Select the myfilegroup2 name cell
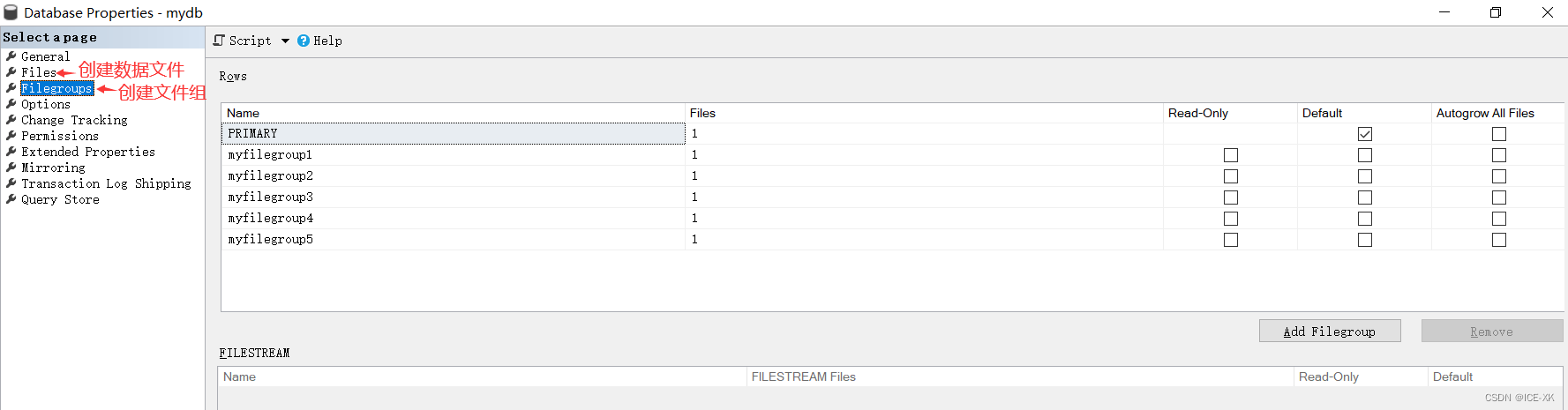The height and width of the screenshot is (410, 1568). pos(270,176)
